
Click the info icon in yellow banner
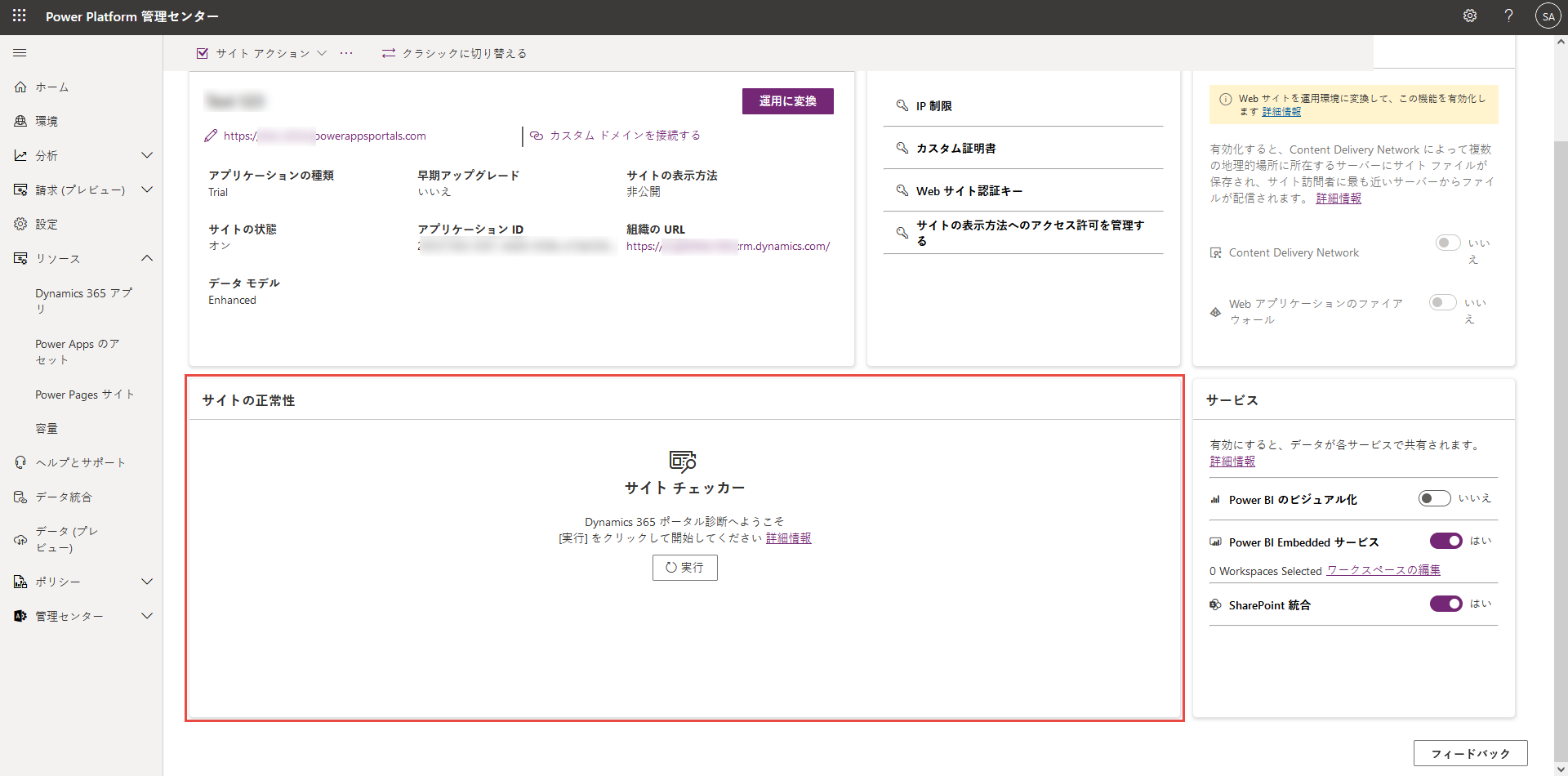1225,100
